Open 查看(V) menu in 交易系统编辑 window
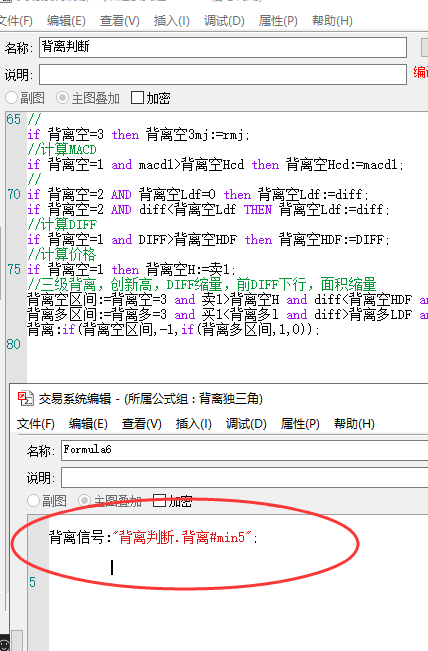This screenshot has height=651, width=428. click(142, 424)
